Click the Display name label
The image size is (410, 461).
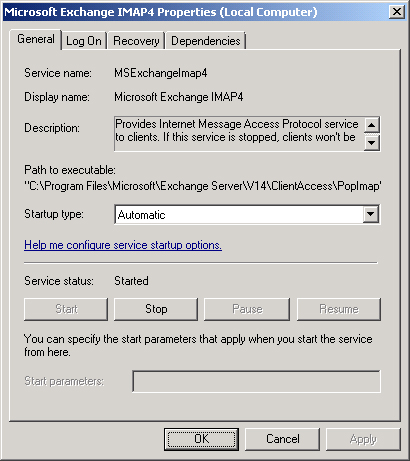[x=57, y=97]
